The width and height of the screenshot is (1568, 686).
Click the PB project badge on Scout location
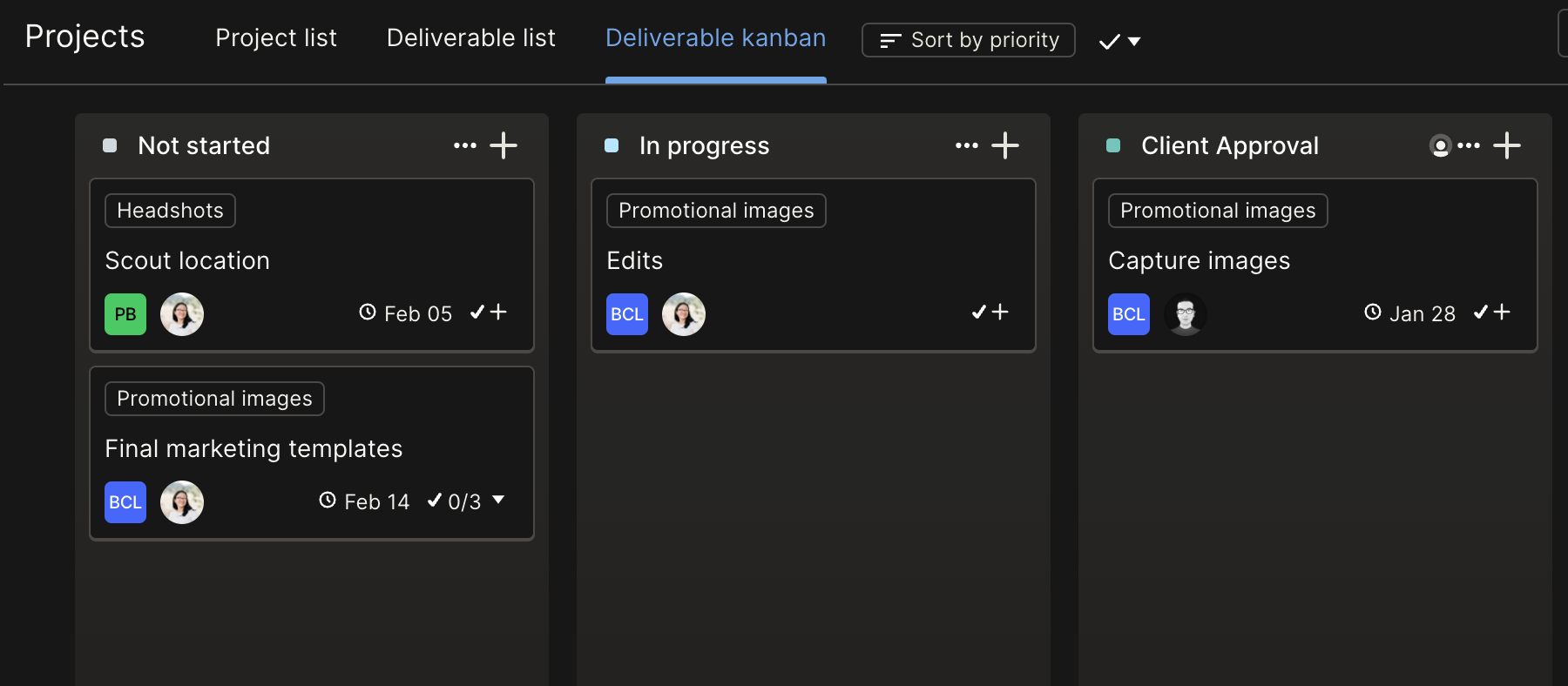[125, 314]
